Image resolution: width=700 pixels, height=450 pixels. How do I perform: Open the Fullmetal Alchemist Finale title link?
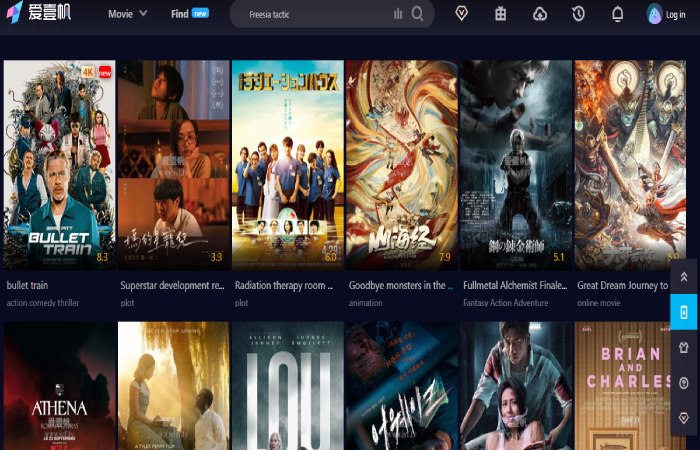click(x=515, y=285)
